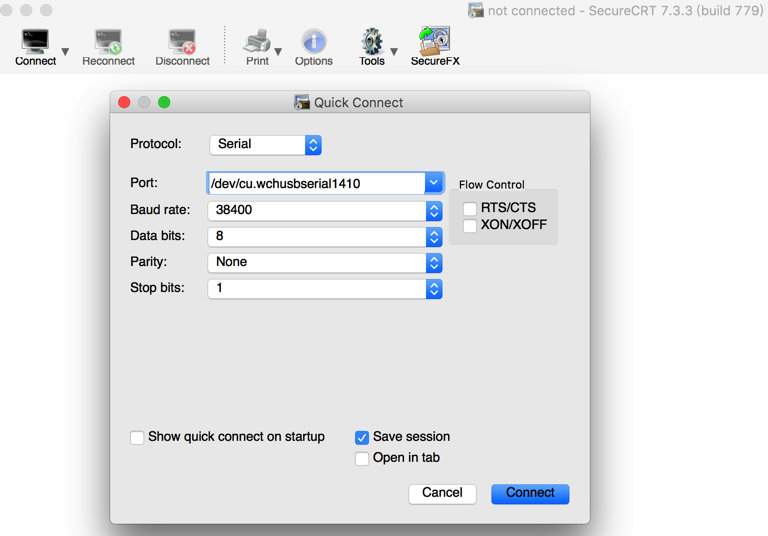Image resolution: width=768 pixels, height=536 pixels.
Task: Click the blue Connect button in dialog
Action: point(530,493)
